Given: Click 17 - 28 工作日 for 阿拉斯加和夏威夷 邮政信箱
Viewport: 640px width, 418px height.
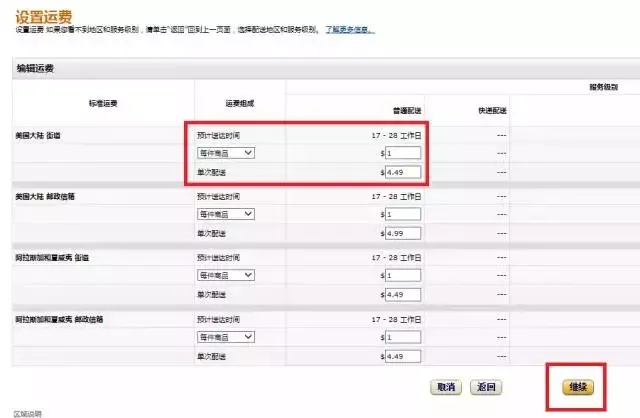Looking at the screenshot, I should point(396,319).
